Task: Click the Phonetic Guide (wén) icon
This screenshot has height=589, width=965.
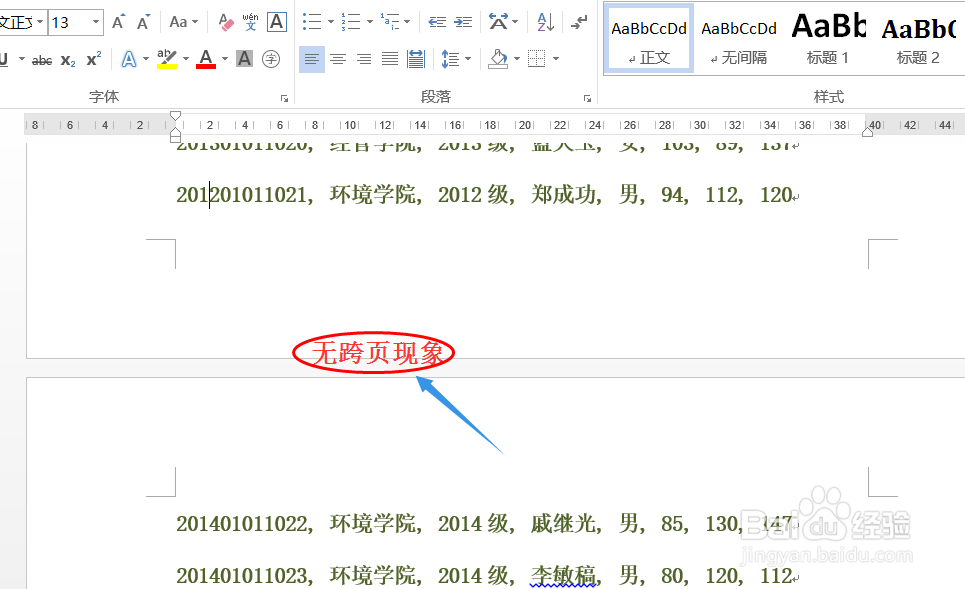Action: (248, 22)
